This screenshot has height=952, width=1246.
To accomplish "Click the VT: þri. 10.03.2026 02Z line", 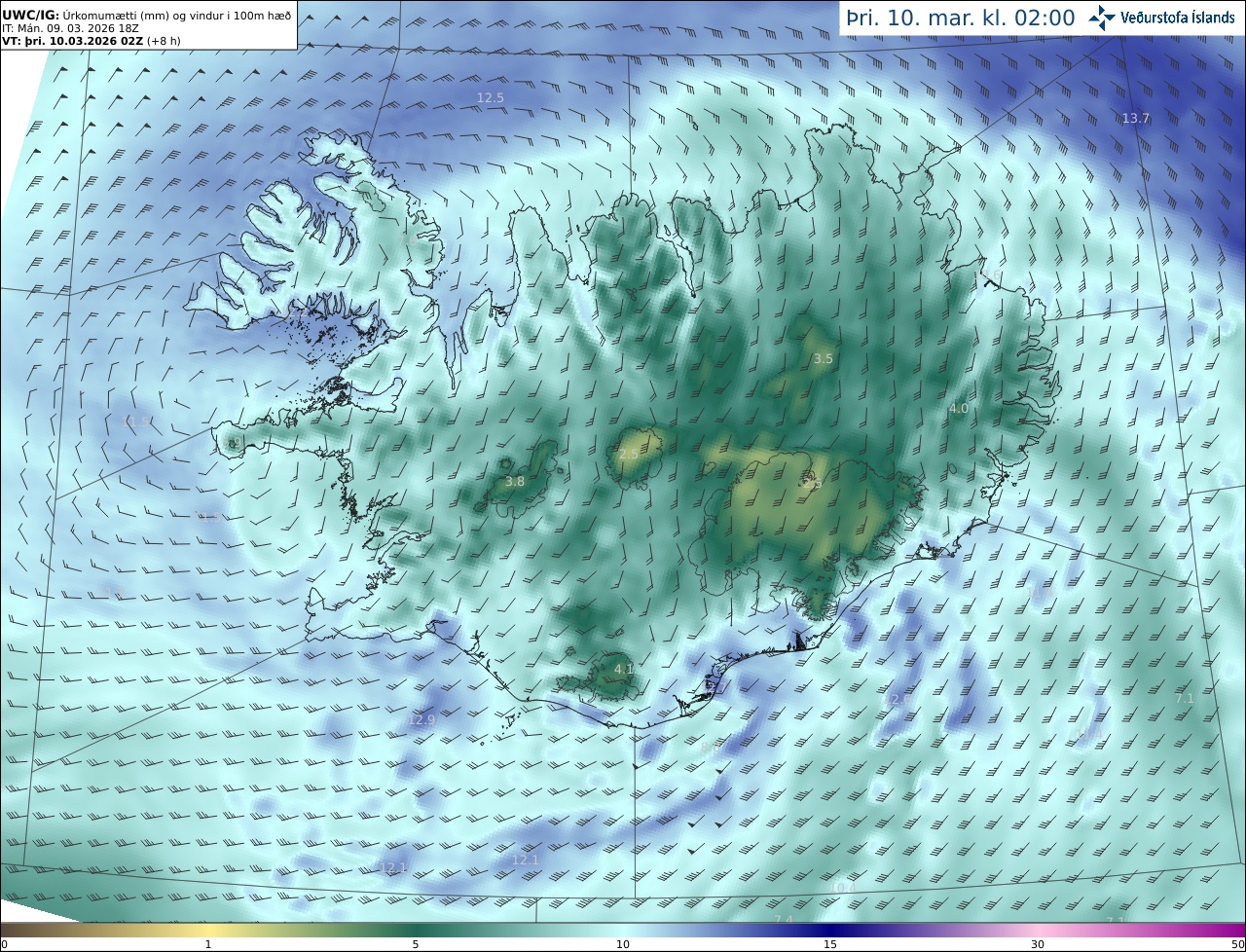I will pos(91,41).
